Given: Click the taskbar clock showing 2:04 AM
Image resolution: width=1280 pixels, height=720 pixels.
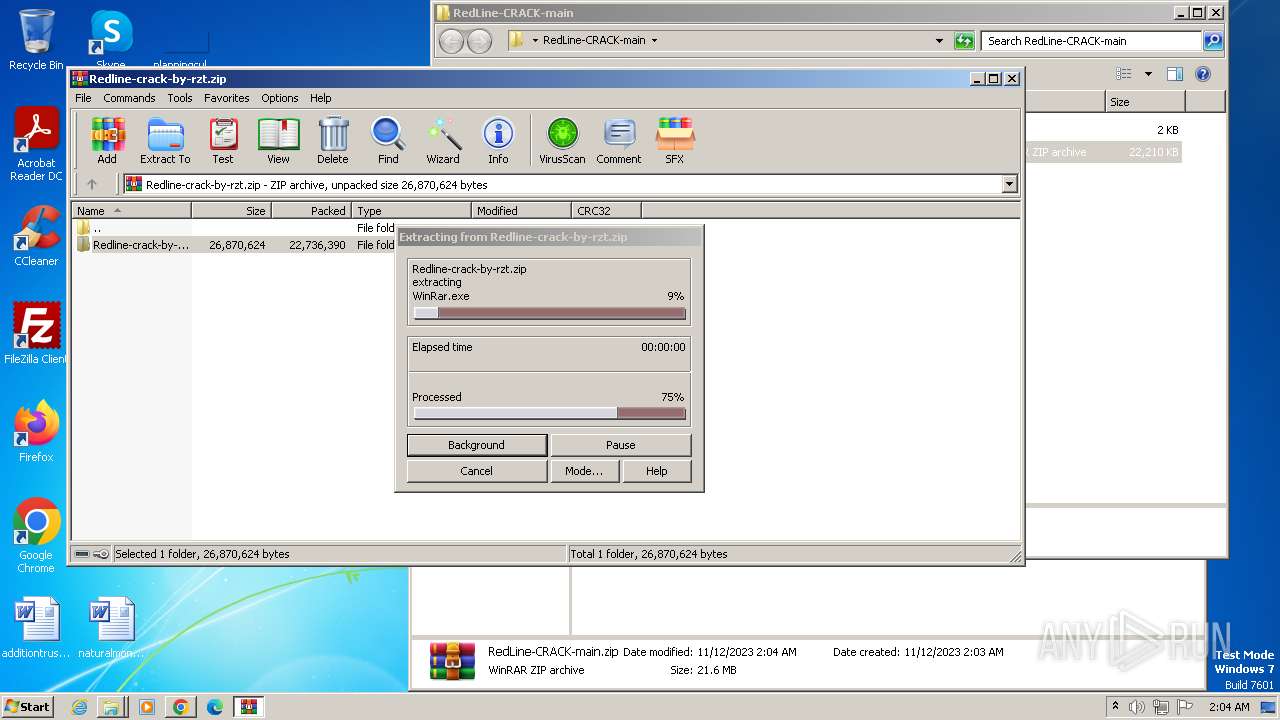Looking at the screenshot, I should (1228, 707).
